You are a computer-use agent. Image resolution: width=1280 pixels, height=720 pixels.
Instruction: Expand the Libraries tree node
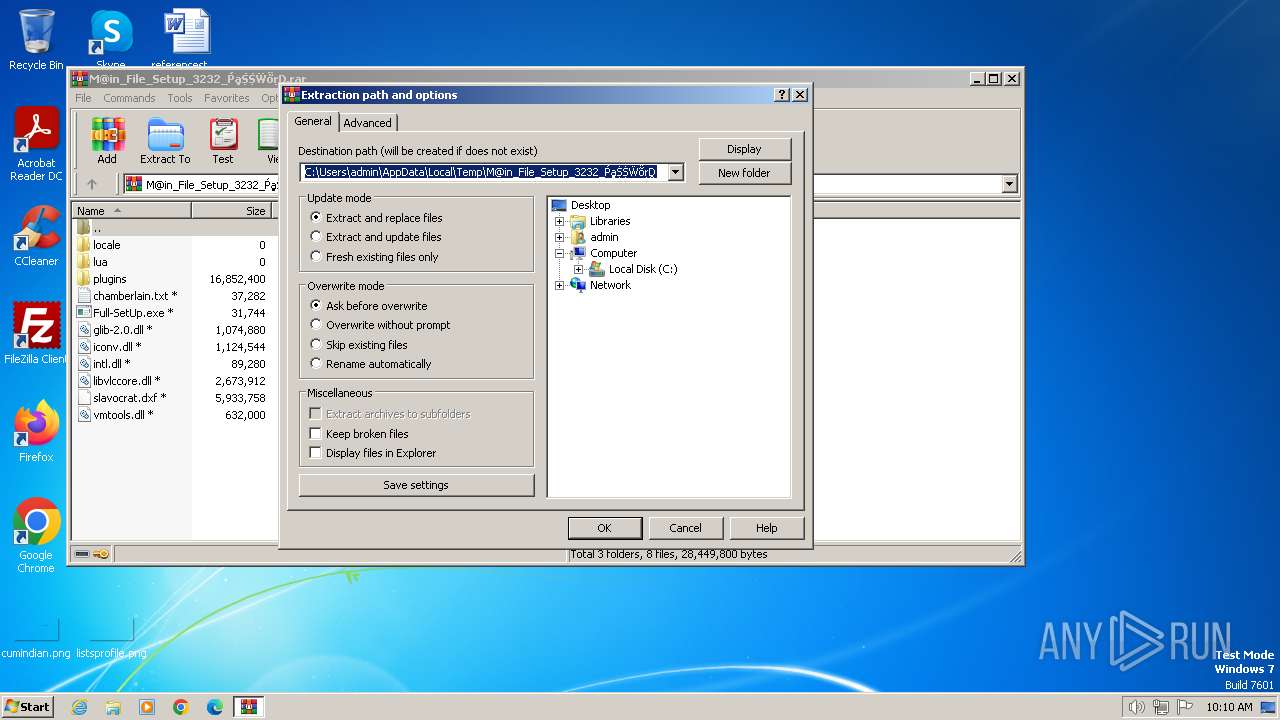(x=559, y=221)
